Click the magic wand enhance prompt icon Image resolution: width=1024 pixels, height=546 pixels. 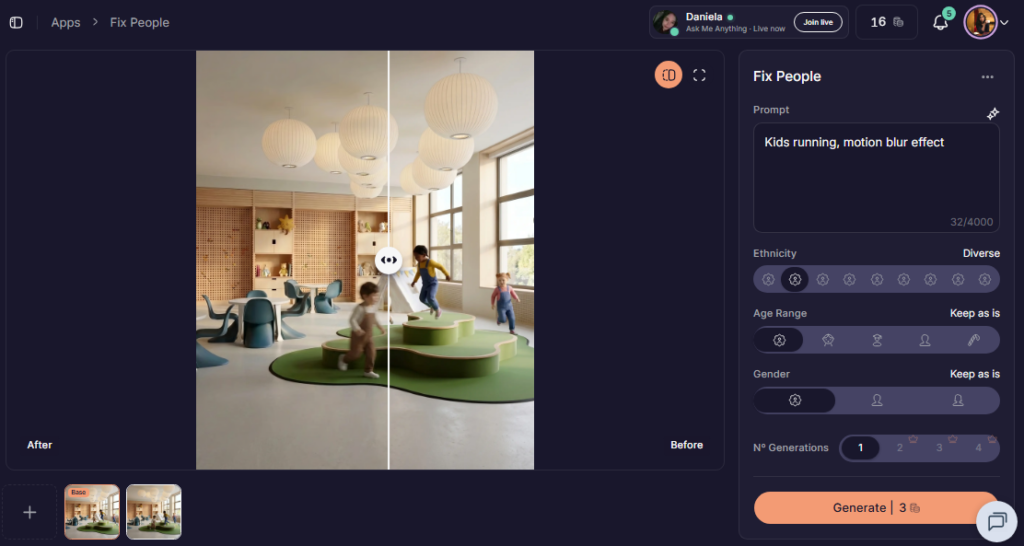coord(993,114)
